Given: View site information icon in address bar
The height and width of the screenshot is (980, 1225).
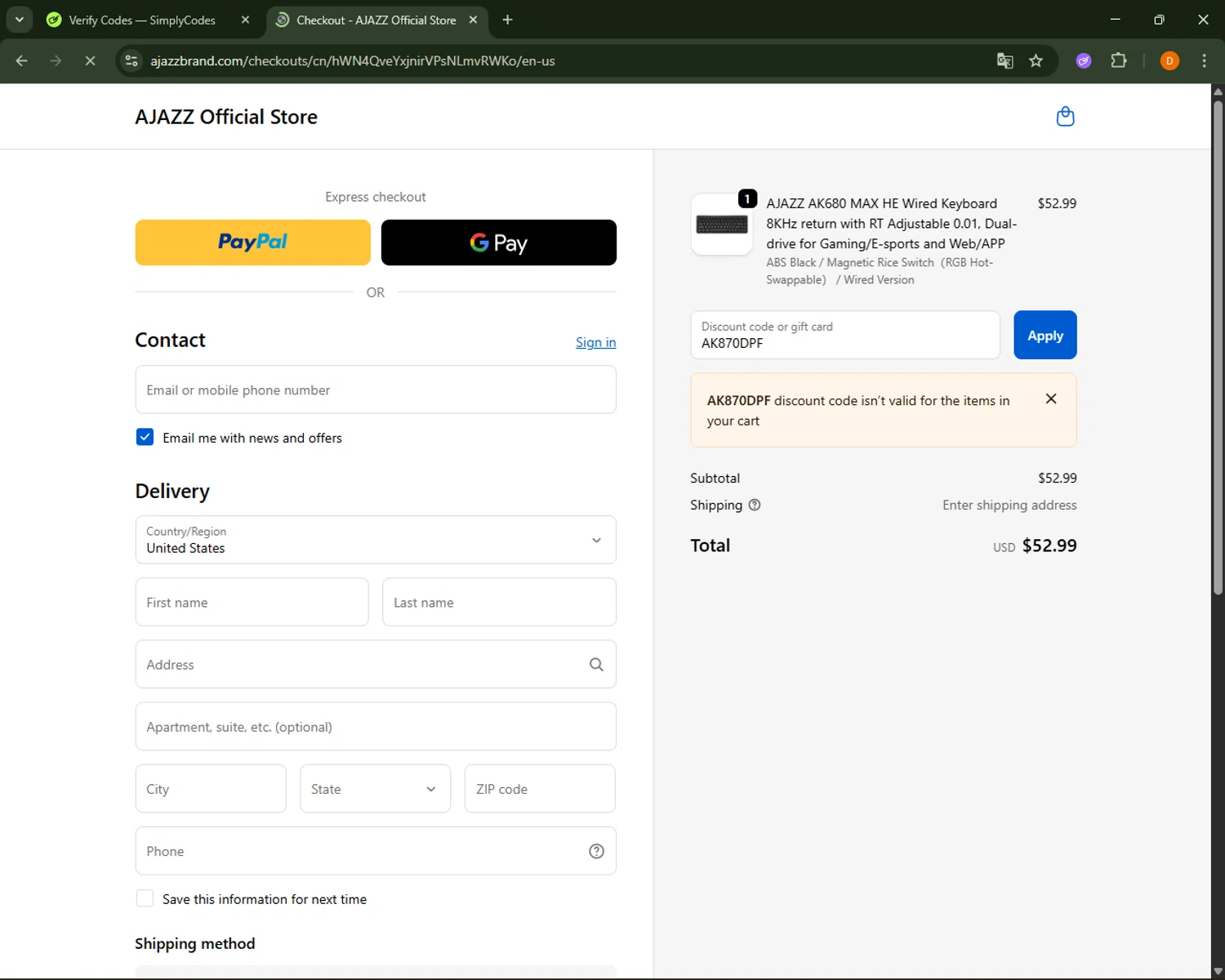Looking at the screenshot, I should [131, 60].
